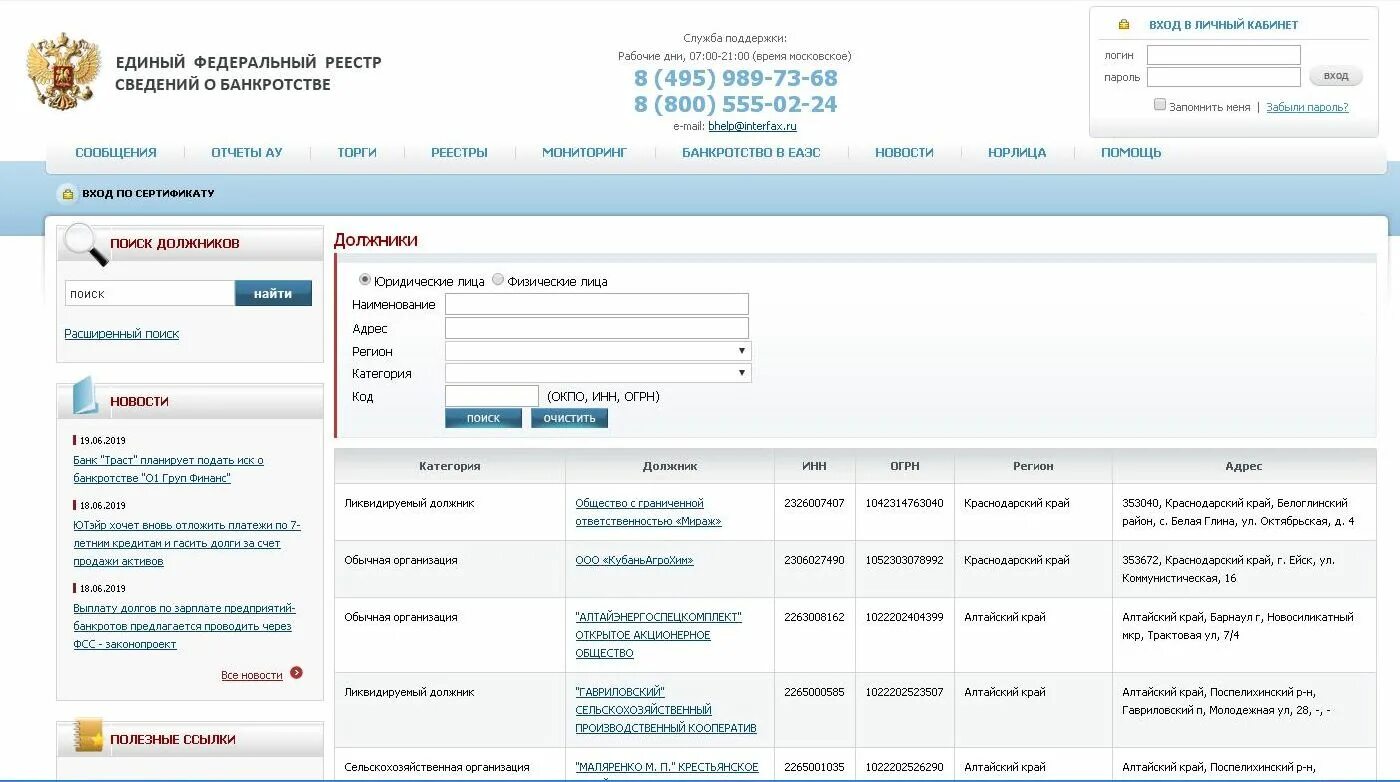This screenshot has width=1400, height=782.
Task: Open the Забыли пароль? link
Action: [1308, 106]
